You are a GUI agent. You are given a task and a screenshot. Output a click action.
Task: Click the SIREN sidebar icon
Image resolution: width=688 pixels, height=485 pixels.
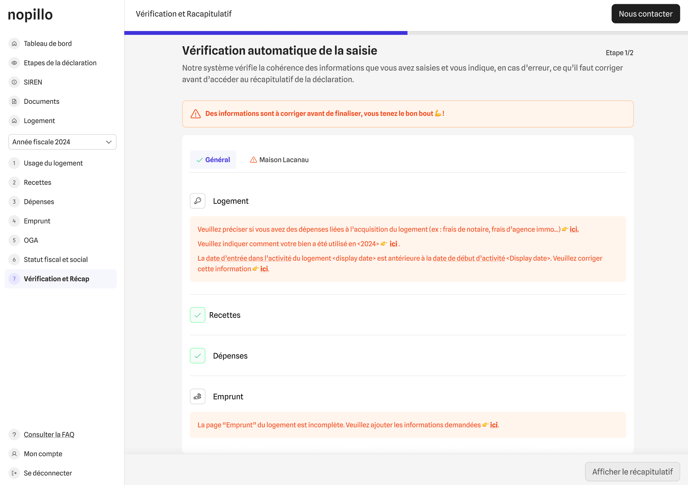coord(14,82)
